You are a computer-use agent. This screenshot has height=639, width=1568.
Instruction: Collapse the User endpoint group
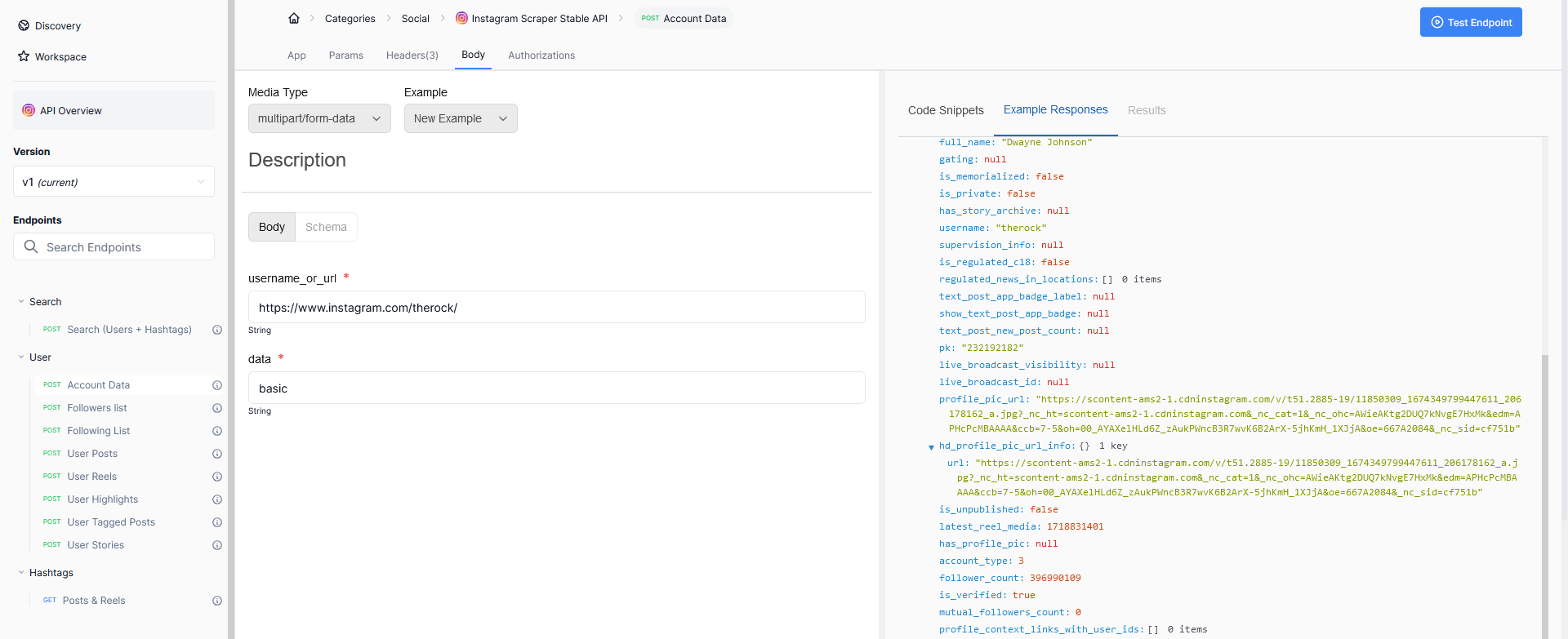[x=21, y=357]
